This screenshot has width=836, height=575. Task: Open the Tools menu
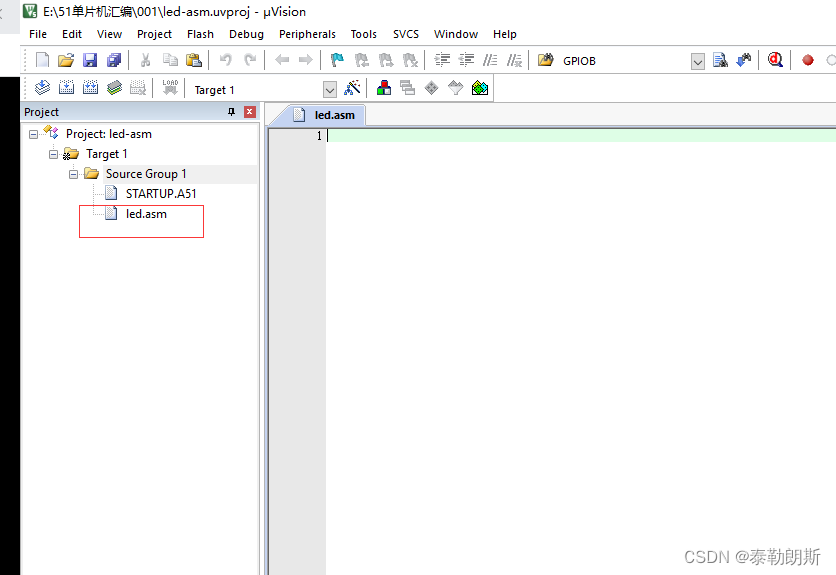364,34
